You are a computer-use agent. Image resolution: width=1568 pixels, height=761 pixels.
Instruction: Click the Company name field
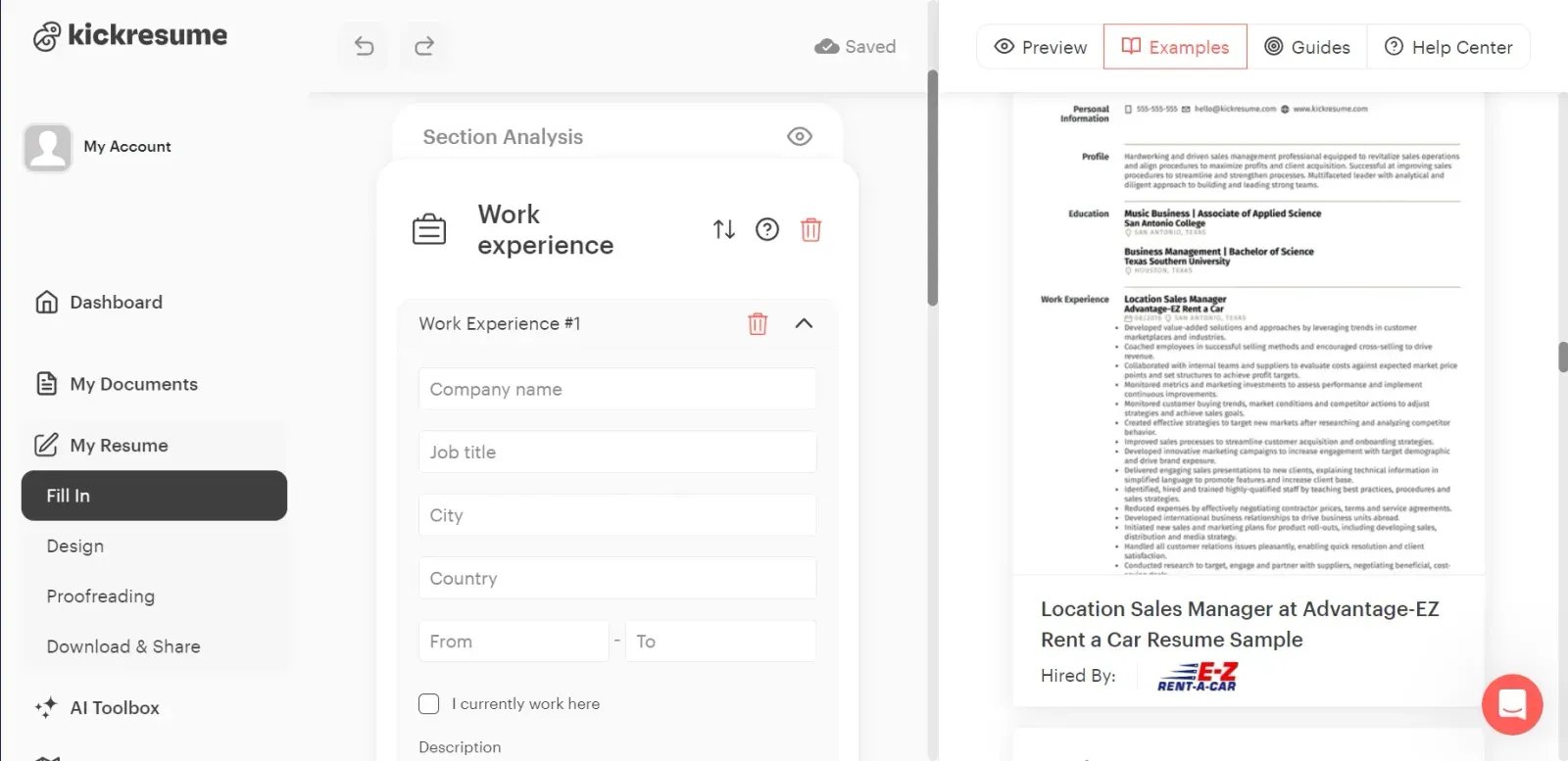coord(617,389)
